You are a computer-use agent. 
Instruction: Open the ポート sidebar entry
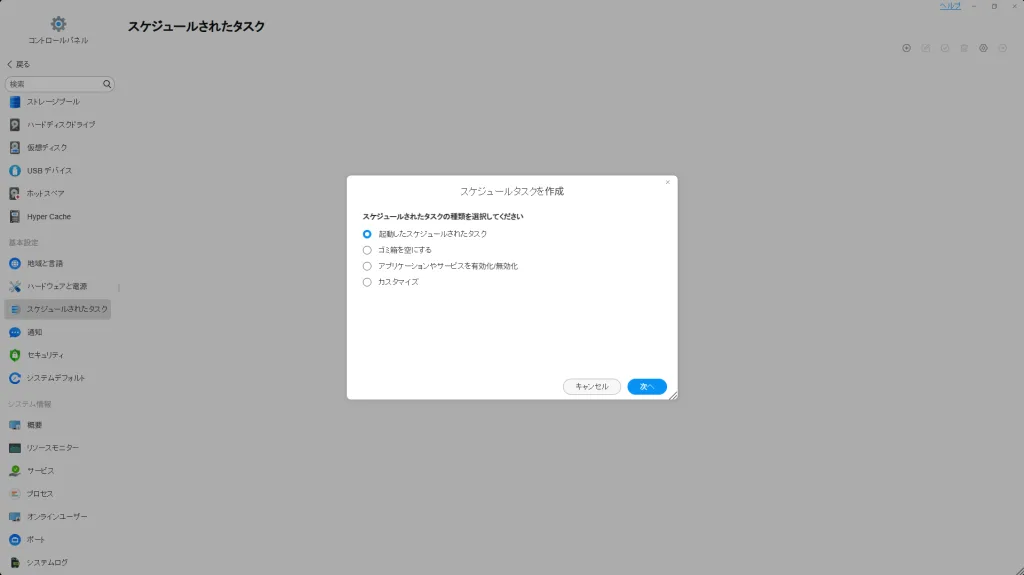point(57,540)
